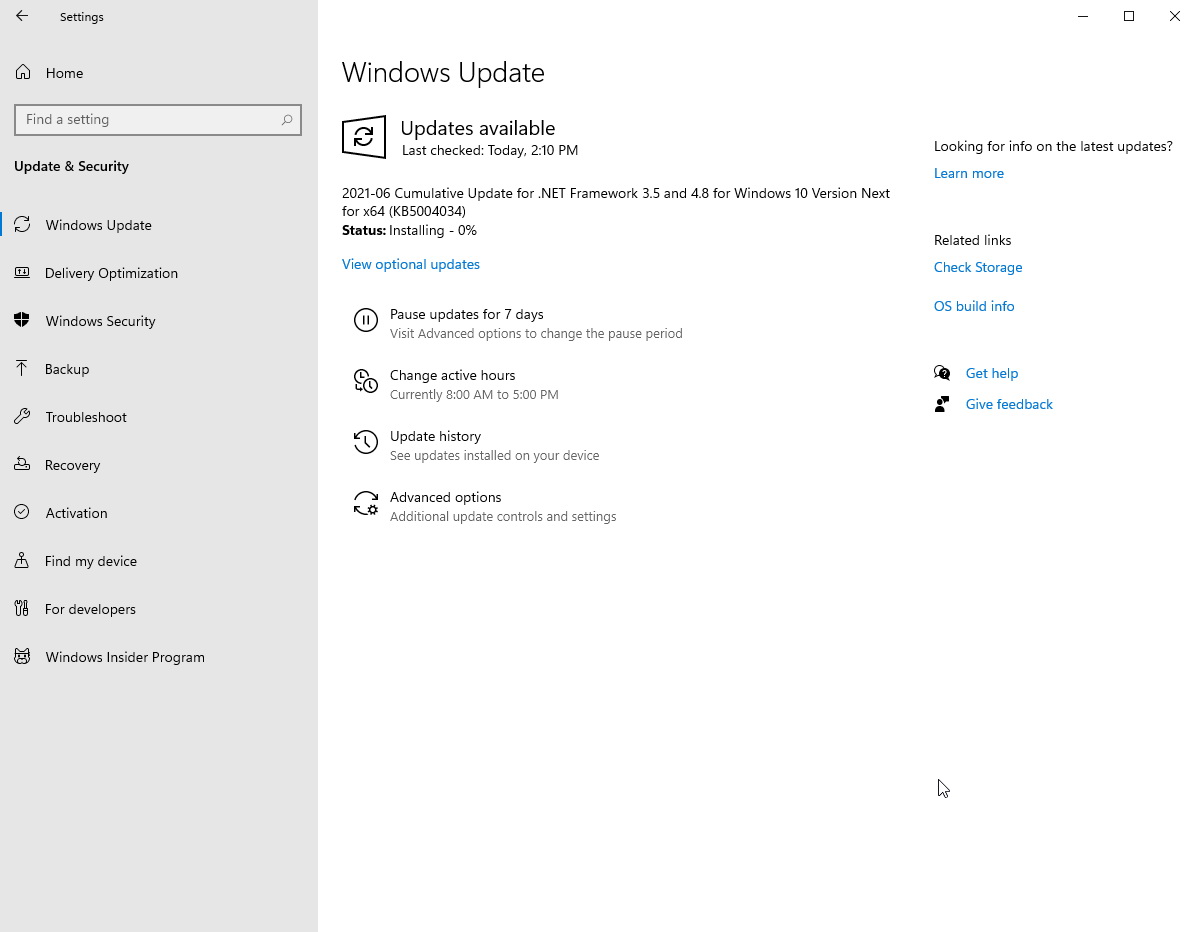The height and width of the screenshot is (932, 1197).
Task: Click the pause icon beside Pause updates
Action: coord(366,320)
